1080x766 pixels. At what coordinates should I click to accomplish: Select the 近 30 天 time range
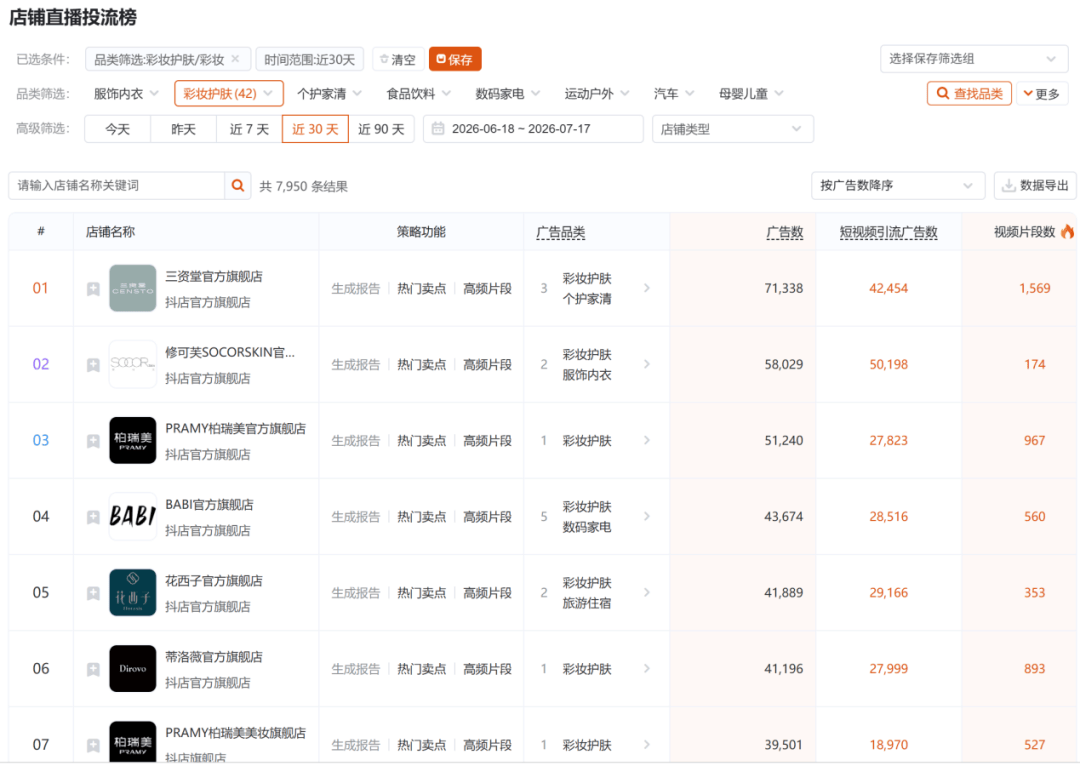click(x=315, y=129)
